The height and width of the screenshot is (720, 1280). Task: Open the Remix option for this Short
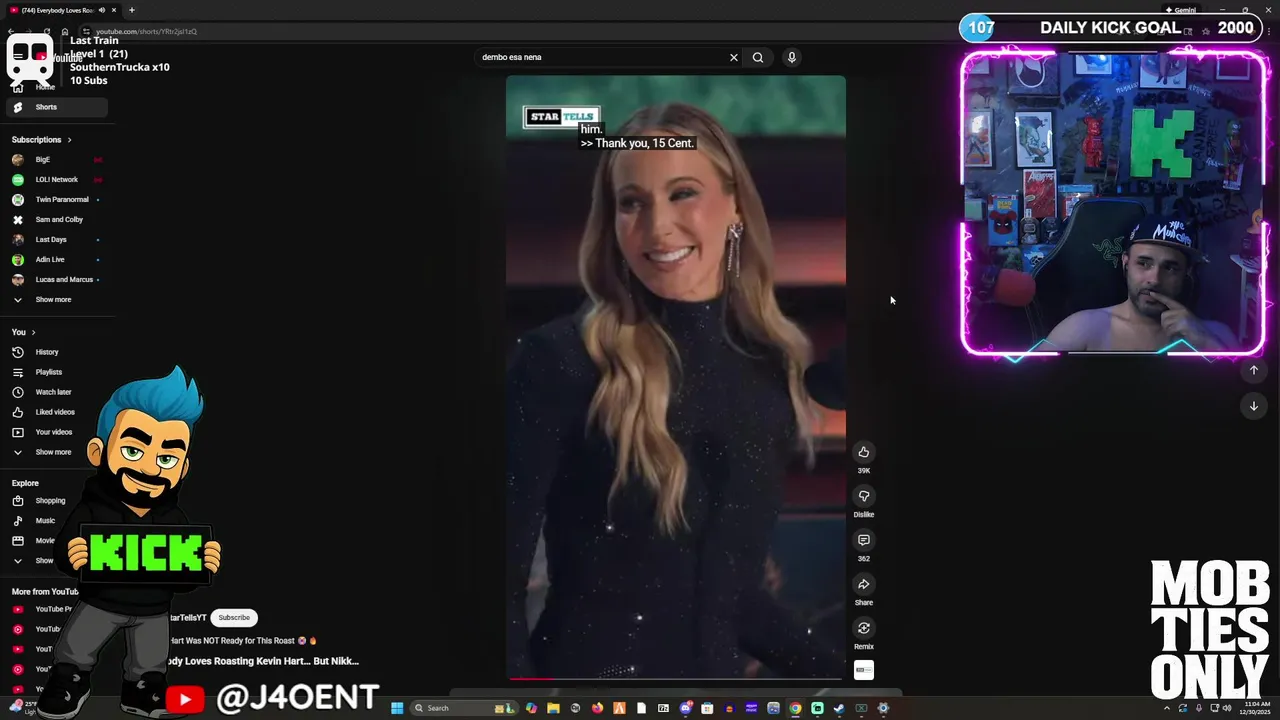[864, 628]
